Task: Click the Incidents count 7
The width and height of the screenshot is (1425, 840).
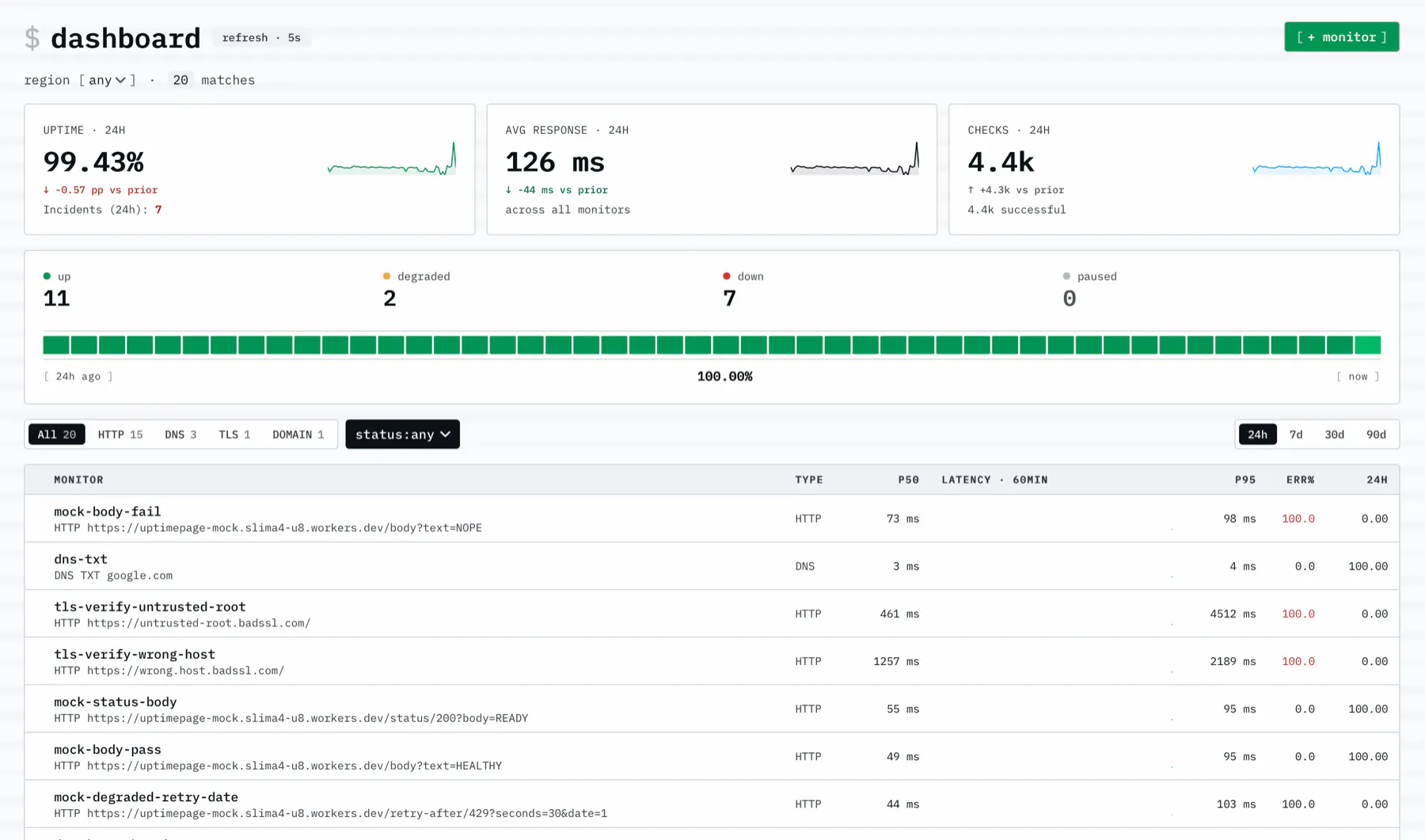Action: (x=158, y=210)
